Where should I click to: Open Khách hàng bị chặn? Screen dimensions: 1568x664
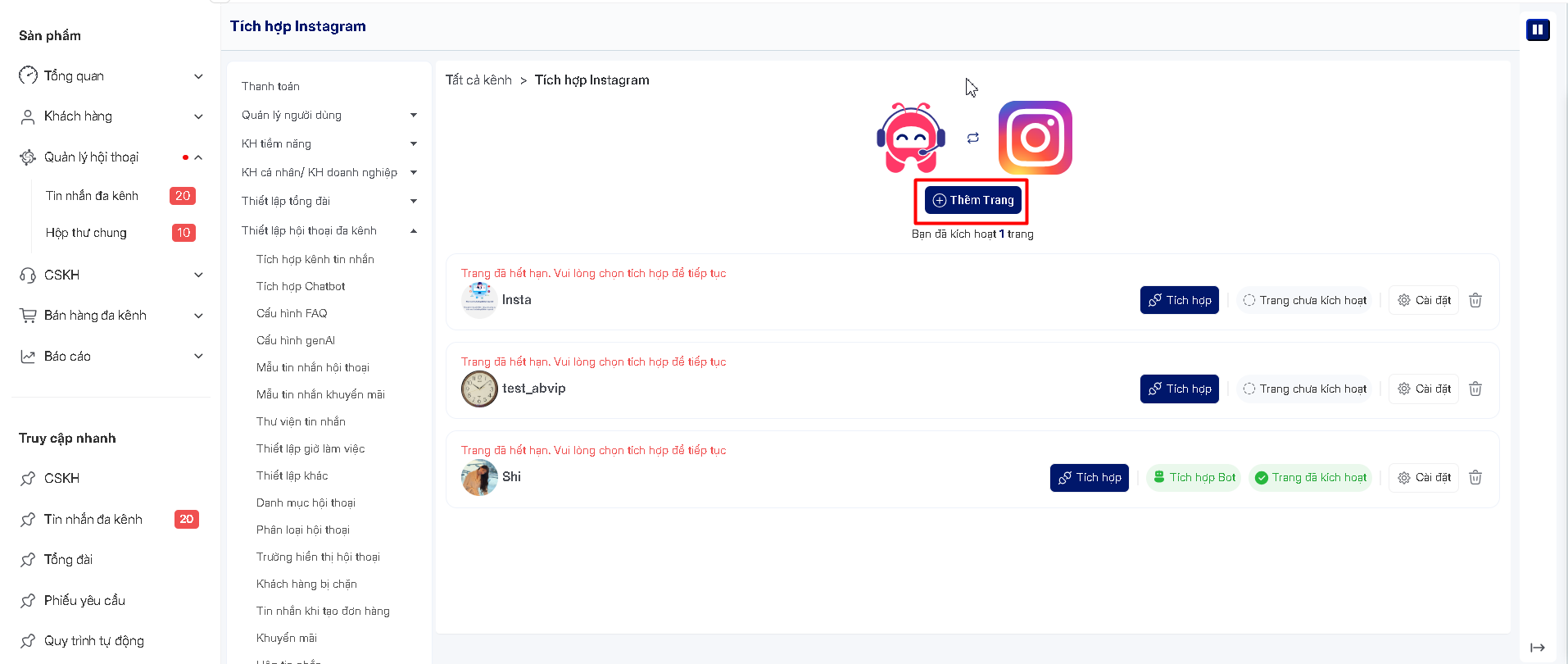306,584
